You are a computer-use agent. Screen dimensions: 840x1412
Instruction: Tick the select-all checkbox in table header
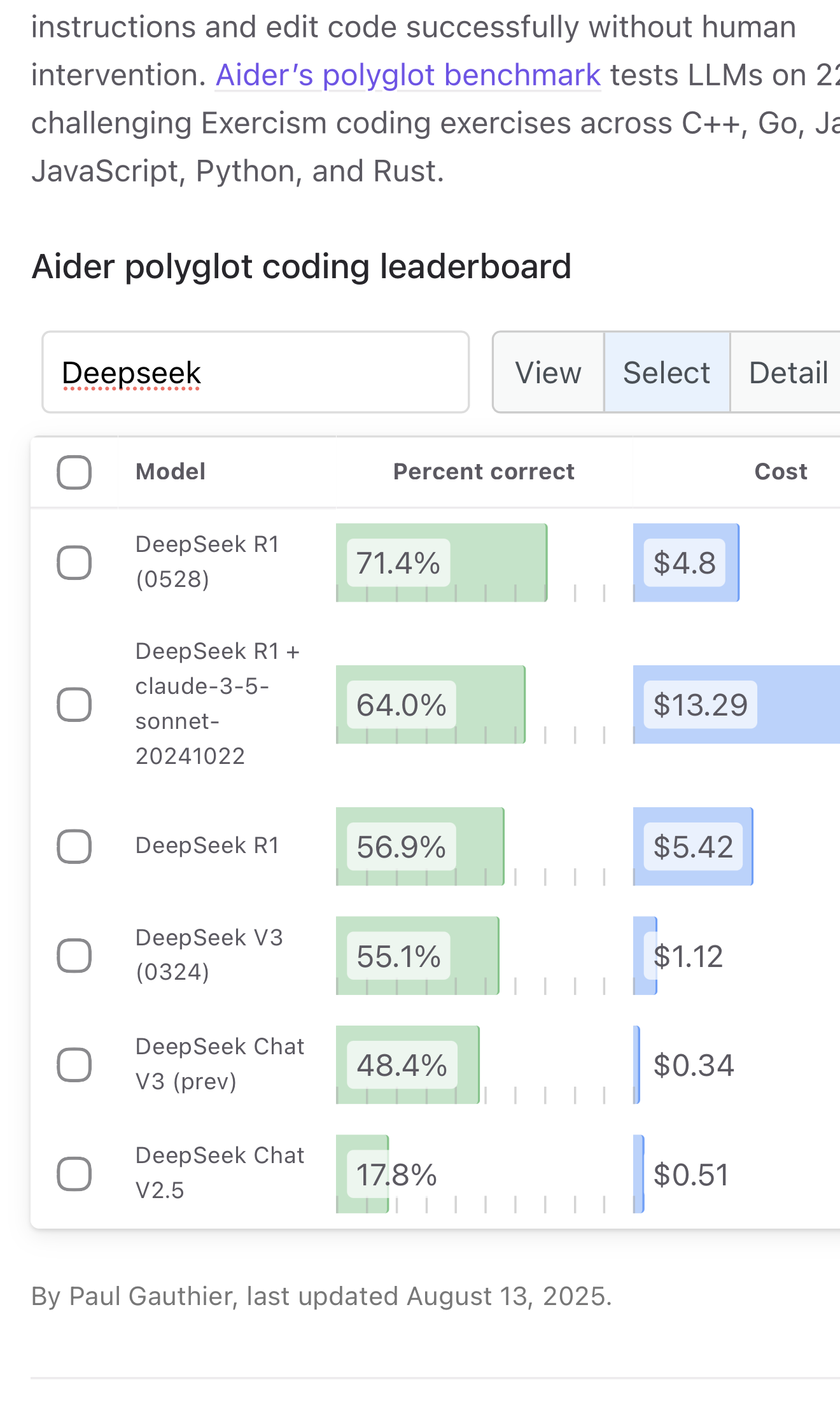tap(74, 472)
